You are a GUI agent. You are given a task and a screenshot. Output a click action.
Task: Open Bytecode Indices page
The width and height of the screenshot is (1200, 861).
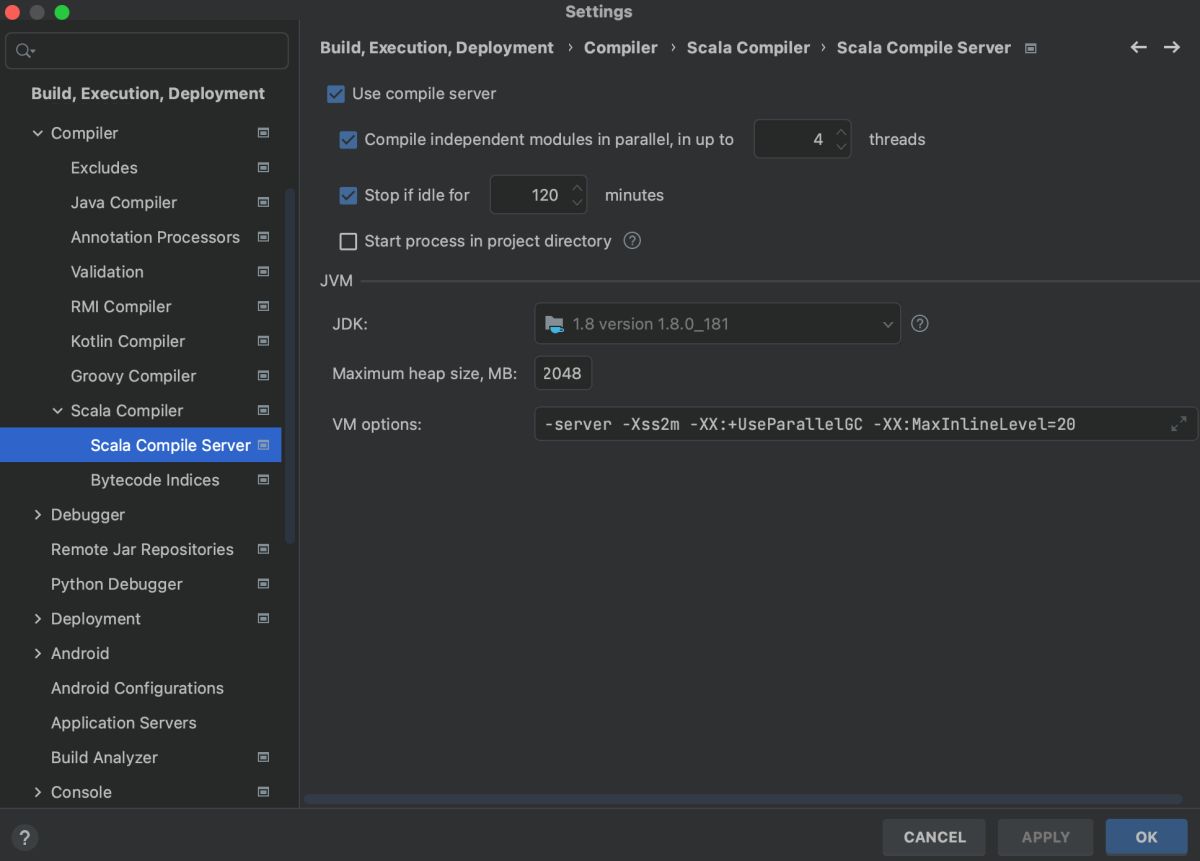pos(155,480)
